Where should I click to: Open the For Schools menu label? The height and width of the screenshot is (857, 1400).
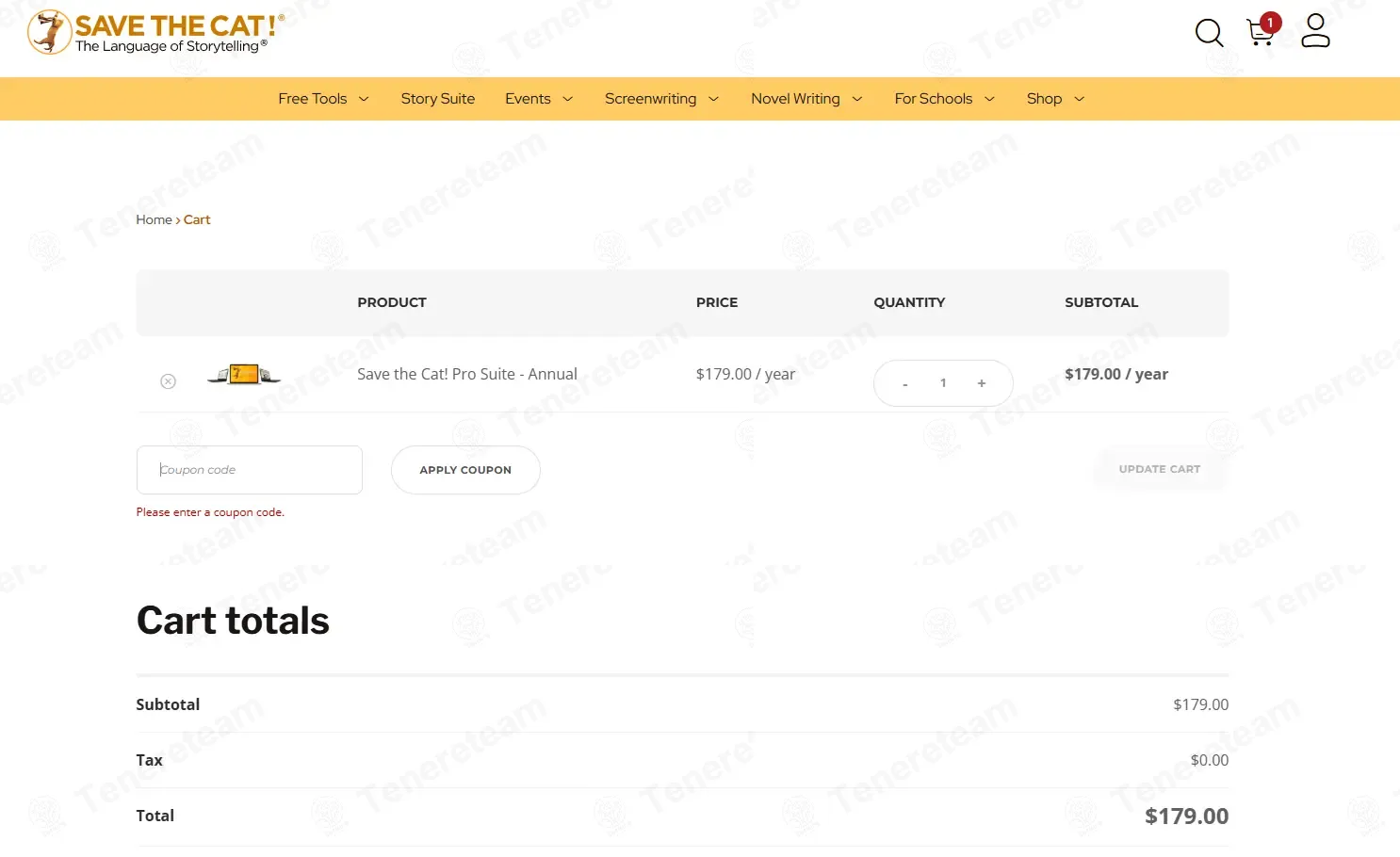coord(934,99)
